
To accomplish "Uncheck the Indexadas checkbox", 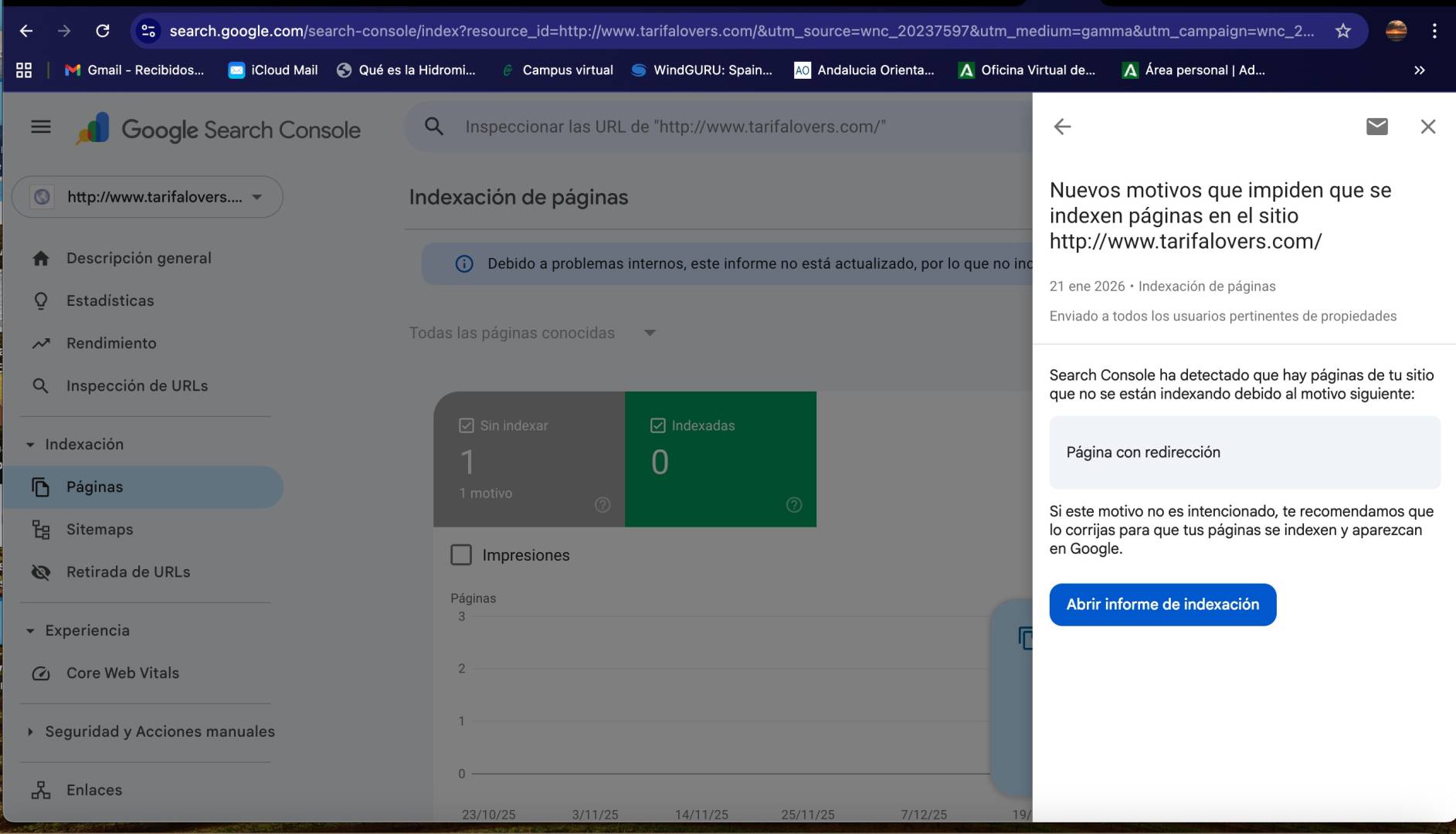I will pyautogui.click(x=658, y=425).
